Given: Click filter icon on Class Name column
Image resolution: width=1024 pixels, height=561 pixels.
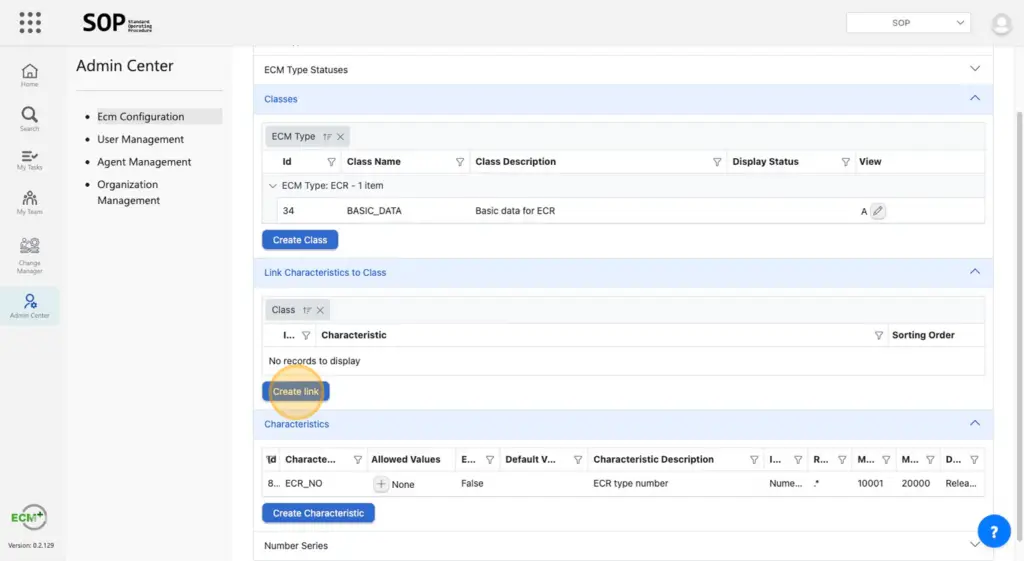Looking at the screenshot, I should click(x=460, y=162).
